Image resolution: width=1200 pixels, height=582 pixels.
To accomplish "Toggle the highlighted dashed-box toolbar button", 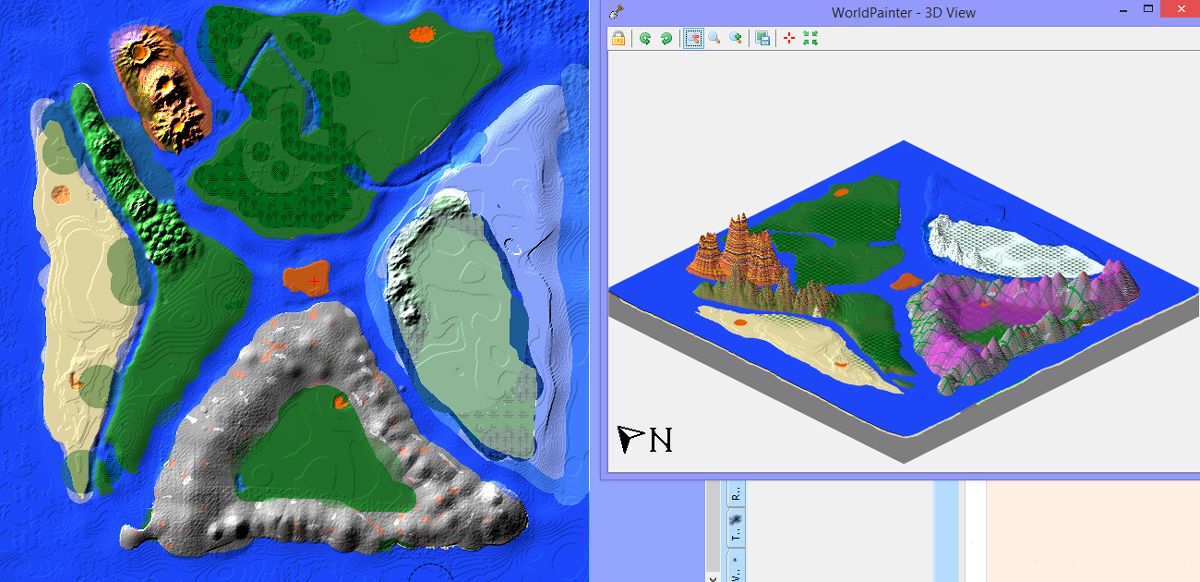I will (693, 39).
